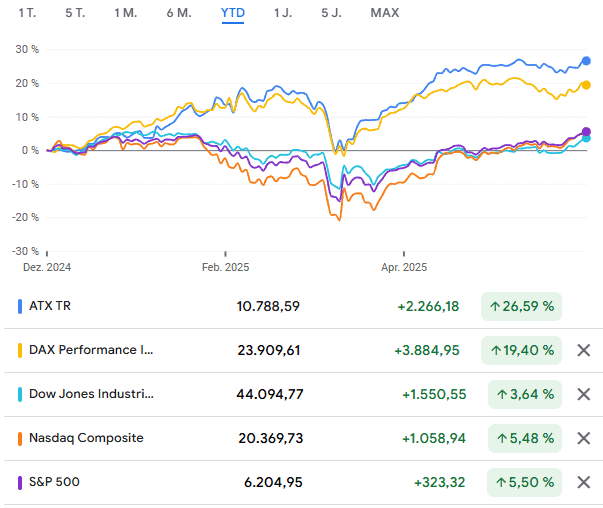603x508 pixels.
Task: Remove Nasdaq Composite from comparison
Action: click(x=584, y=438)
